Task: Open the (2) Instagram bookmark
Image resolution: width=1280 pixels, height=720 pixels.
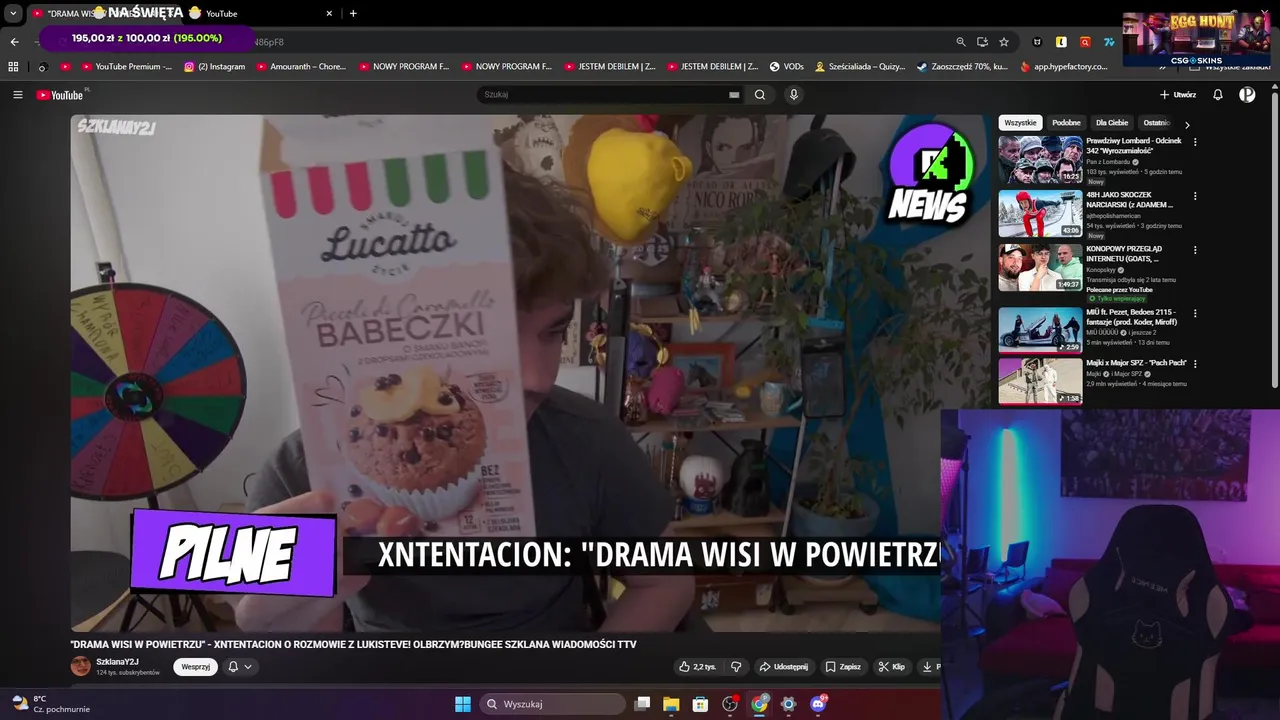Action: (214, 67)
